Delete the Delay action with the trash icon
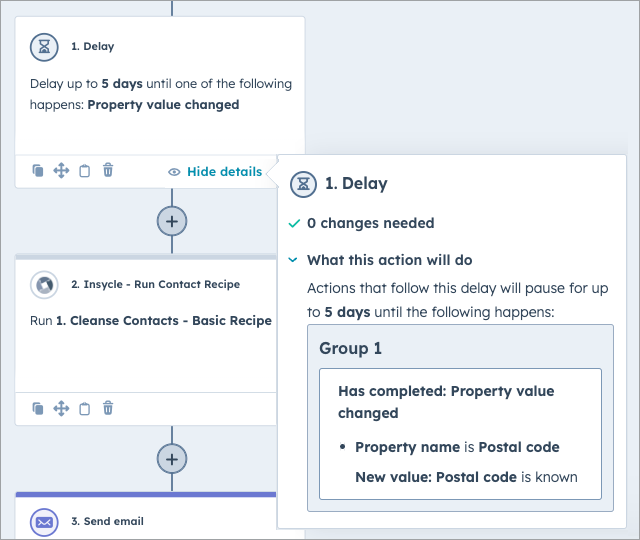This screenshot has height=540, width=640. click(108, 170)
